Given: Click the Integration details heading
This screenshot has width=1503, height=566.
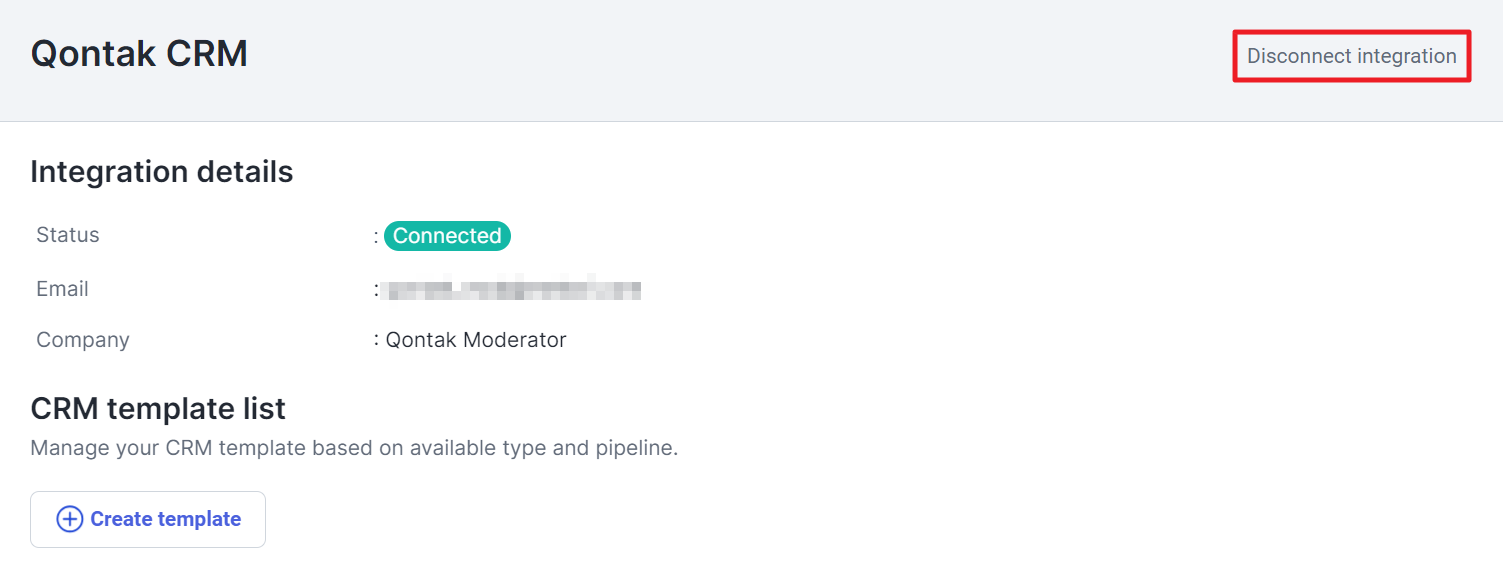Looking at the screenshot, I should [x=162, y=172].
